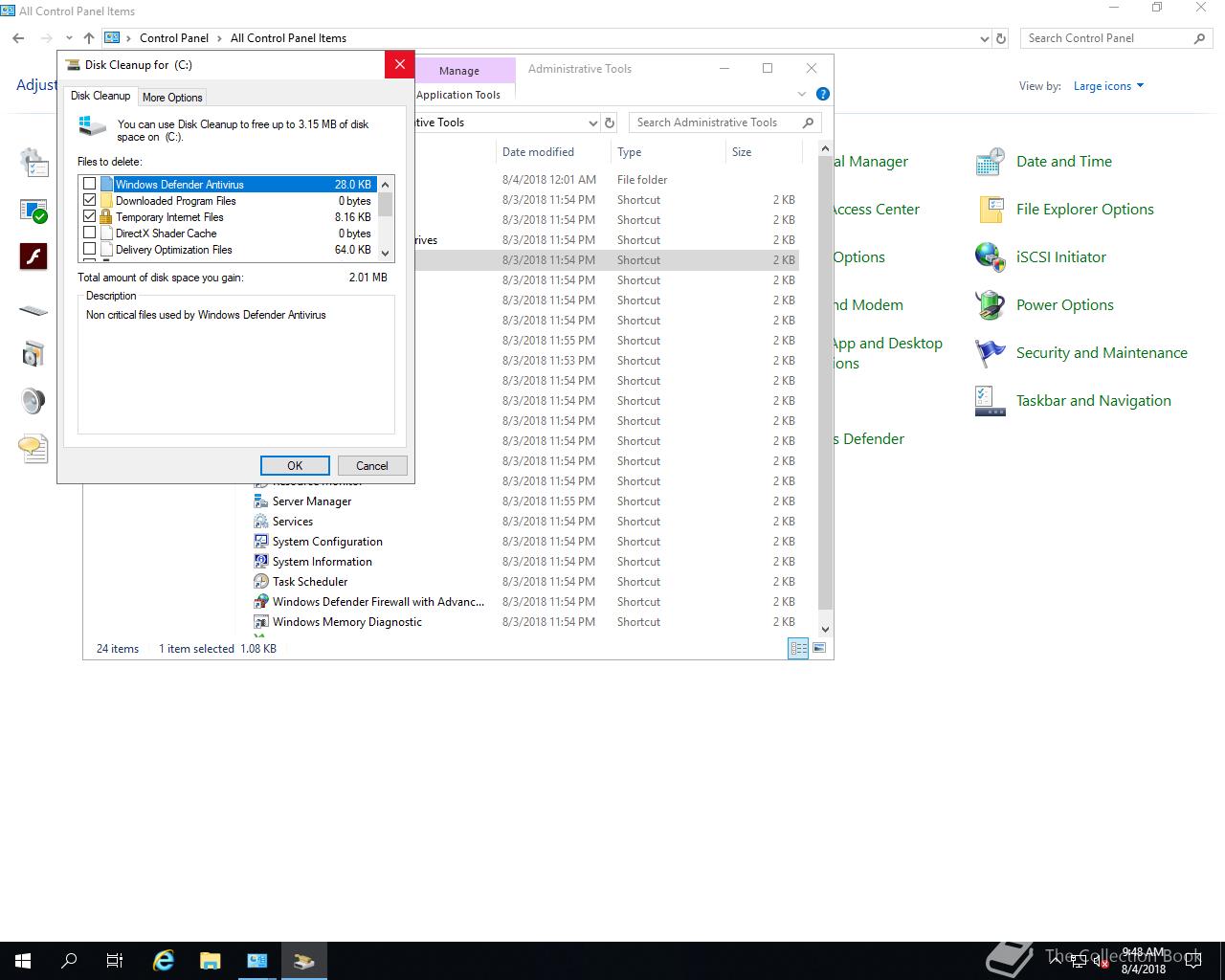Select Temporary Internet Files list row
1225x980 pixels.
tap(228, 217)
